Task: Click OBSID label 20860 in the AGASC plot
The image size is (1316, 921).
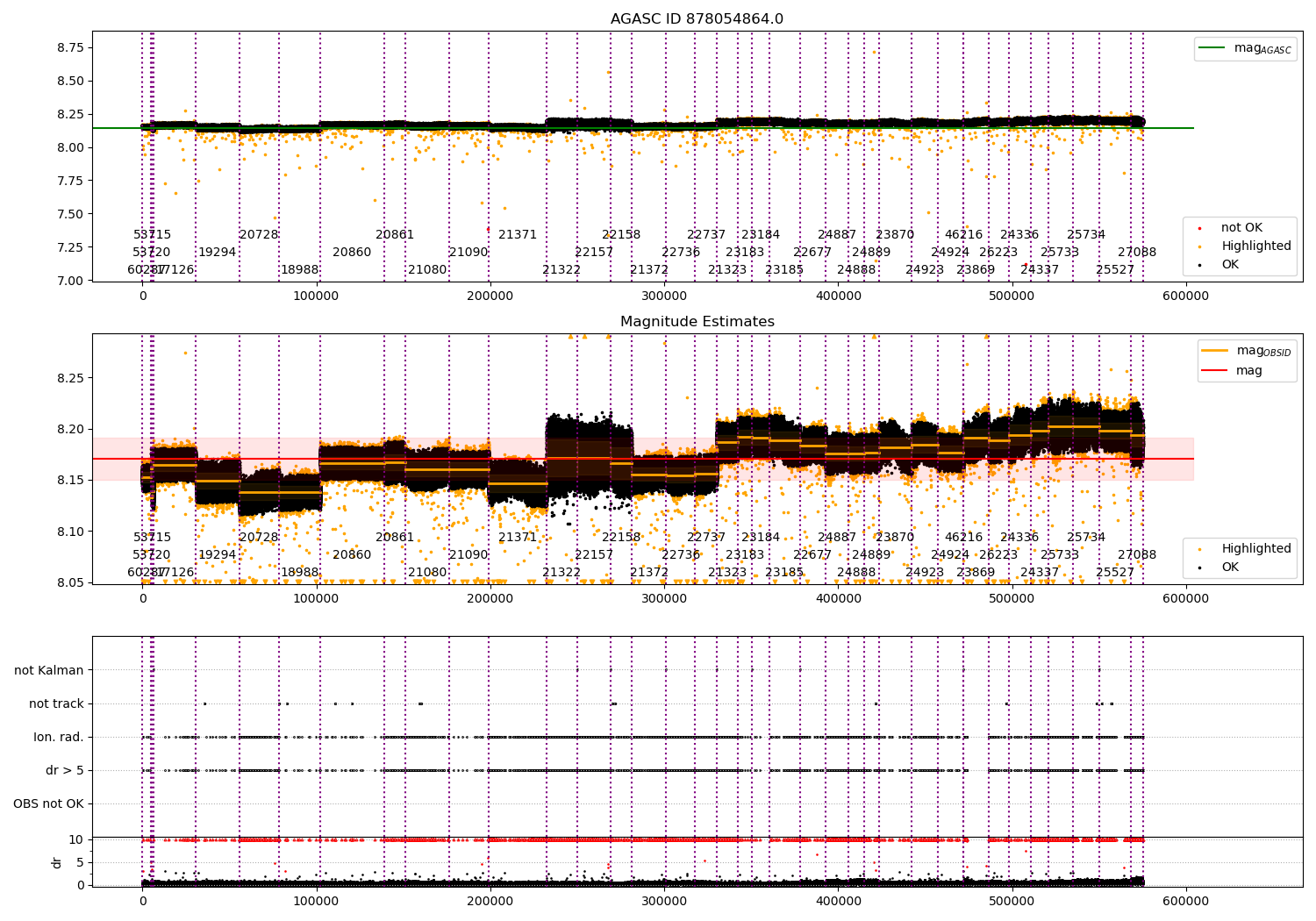Action: point(352,253)
